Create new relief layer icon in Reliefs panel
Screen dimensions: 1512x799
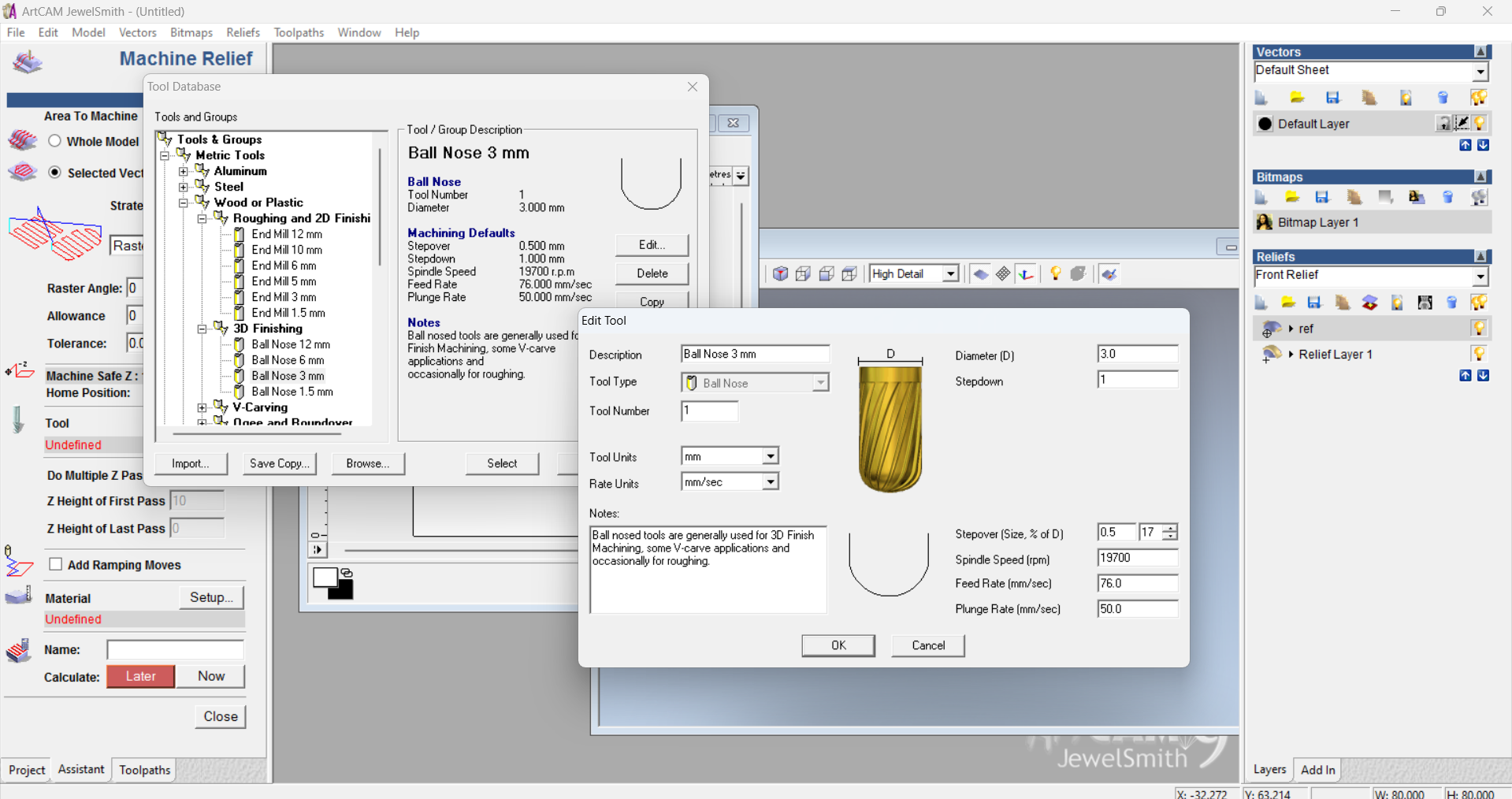(1261, 303)
